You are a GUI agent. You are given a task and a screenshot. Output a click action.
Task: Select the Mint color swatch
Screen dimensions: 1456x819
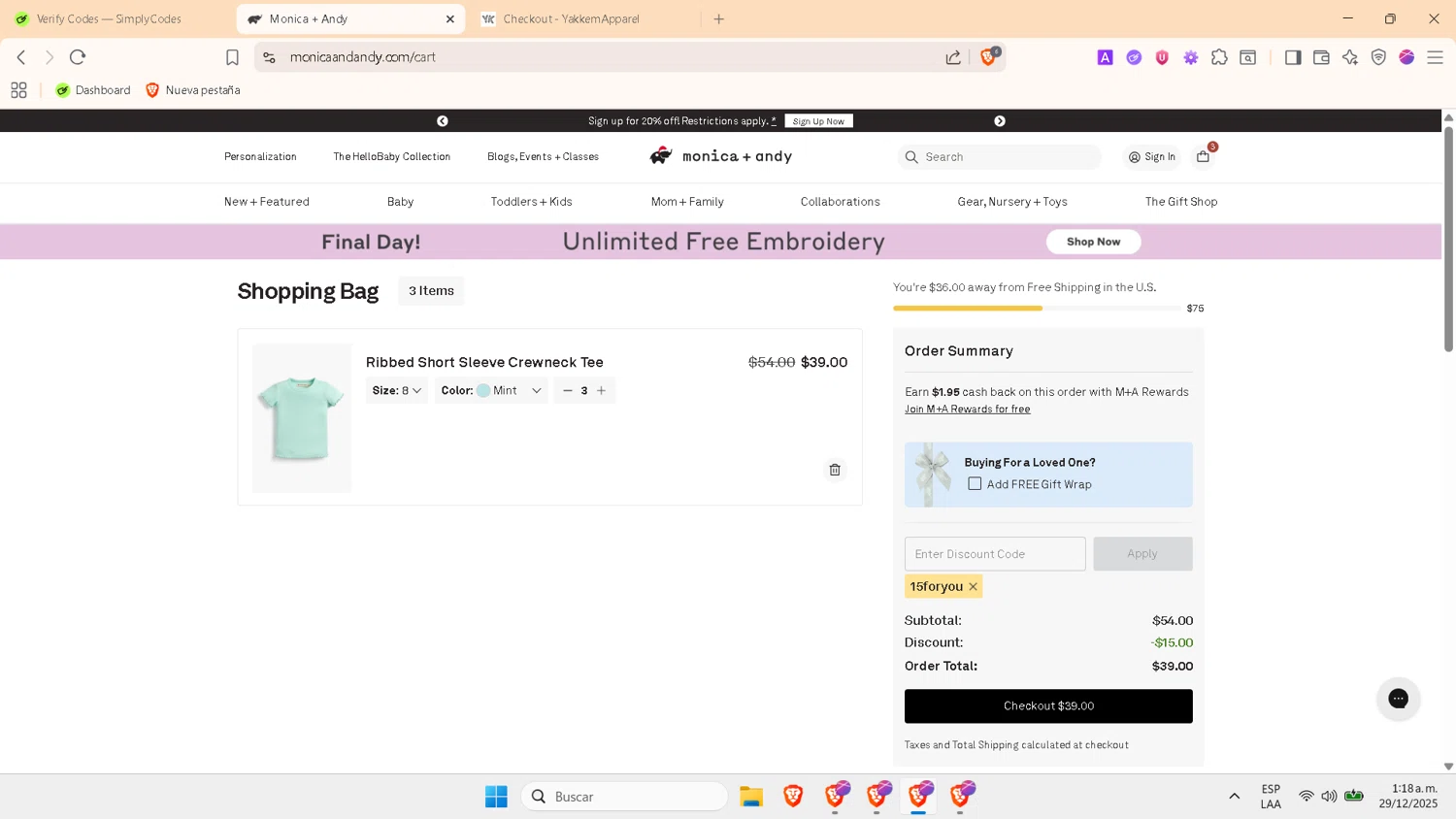click(x=483, y=390)
